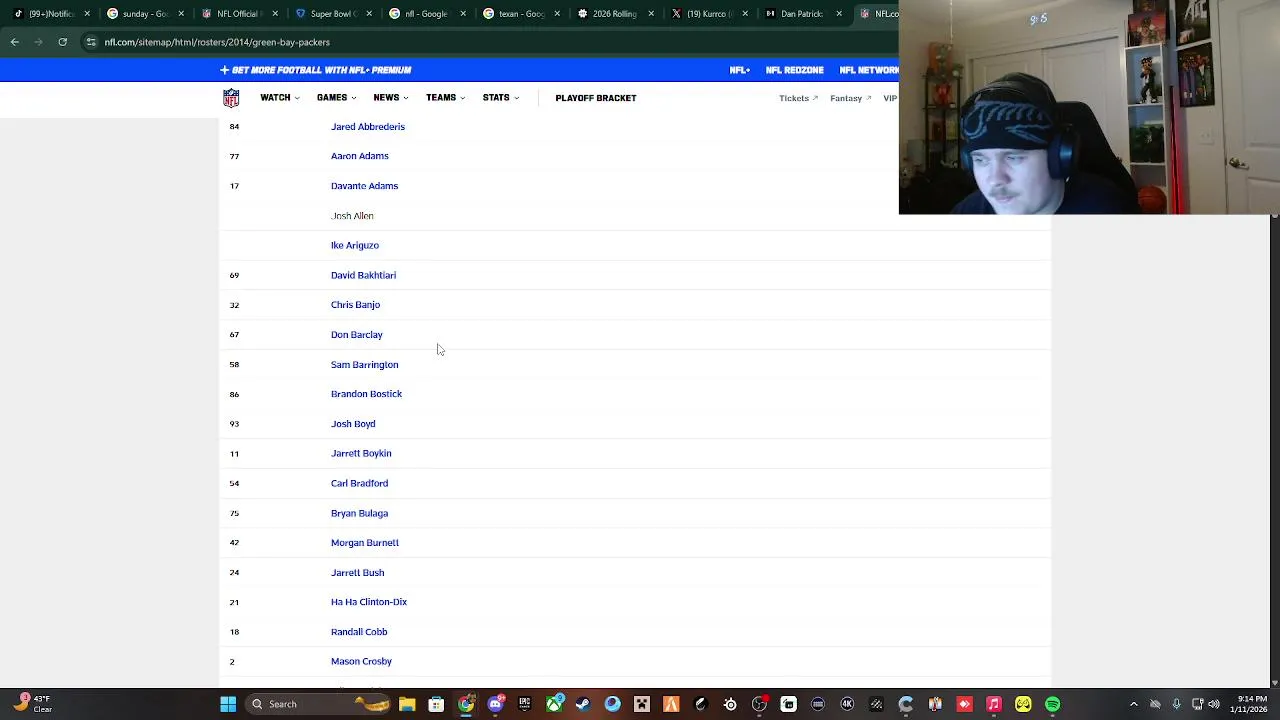
Task: Open Randall Cobb player page
Action: (359, 632)
